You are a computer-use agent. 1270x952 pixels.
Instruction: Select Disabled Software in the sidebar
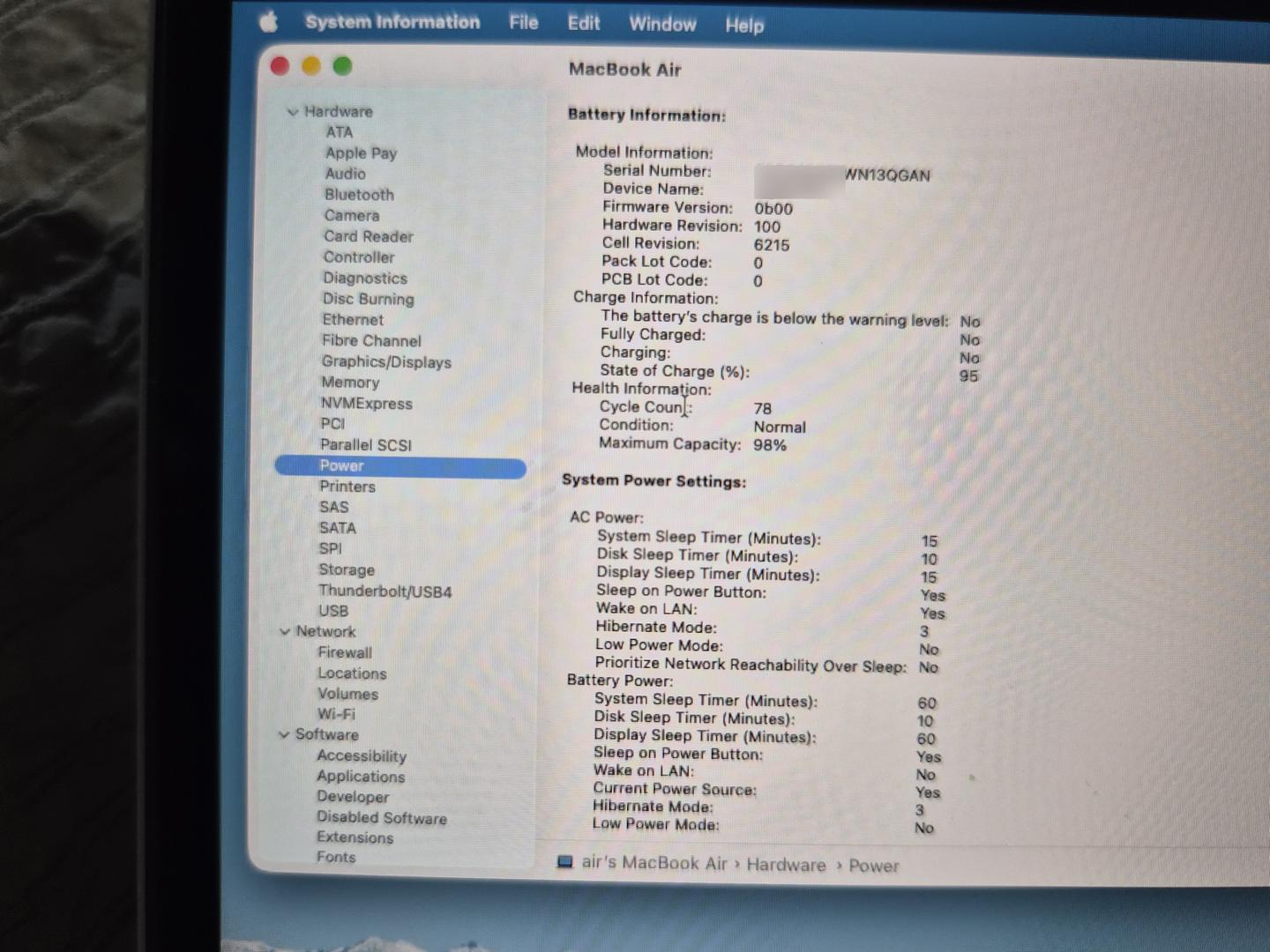pyautogui.click(x=382, y=818)
